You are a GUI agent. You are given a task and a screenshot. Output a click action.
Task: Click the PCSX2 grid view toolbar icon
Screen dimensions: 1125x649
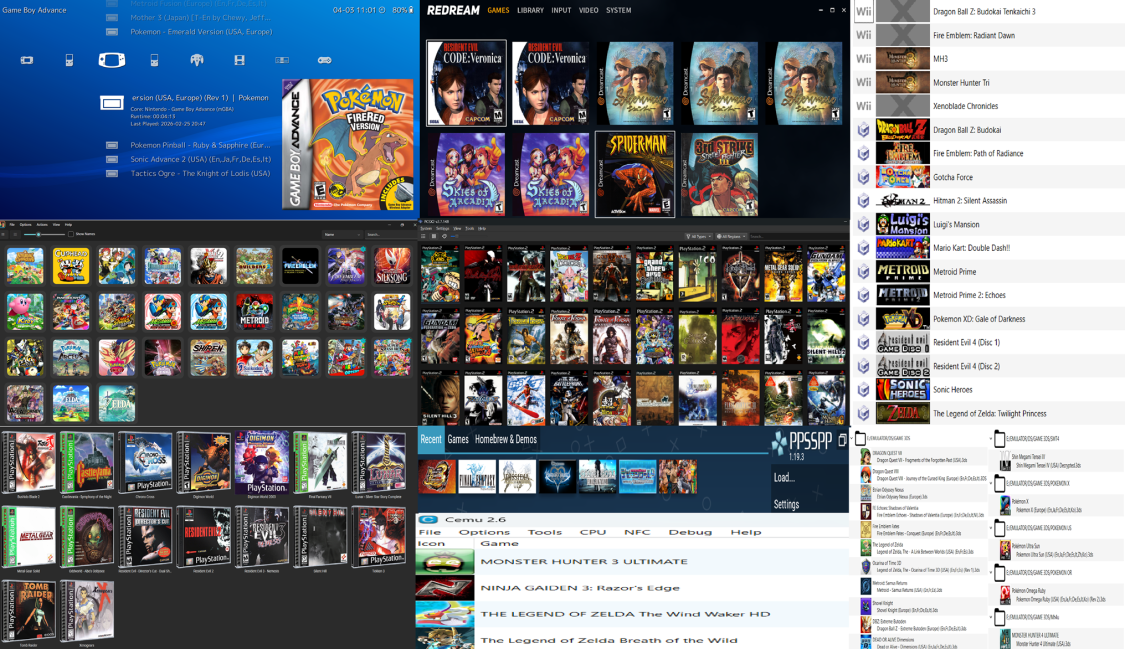point(434,236)
